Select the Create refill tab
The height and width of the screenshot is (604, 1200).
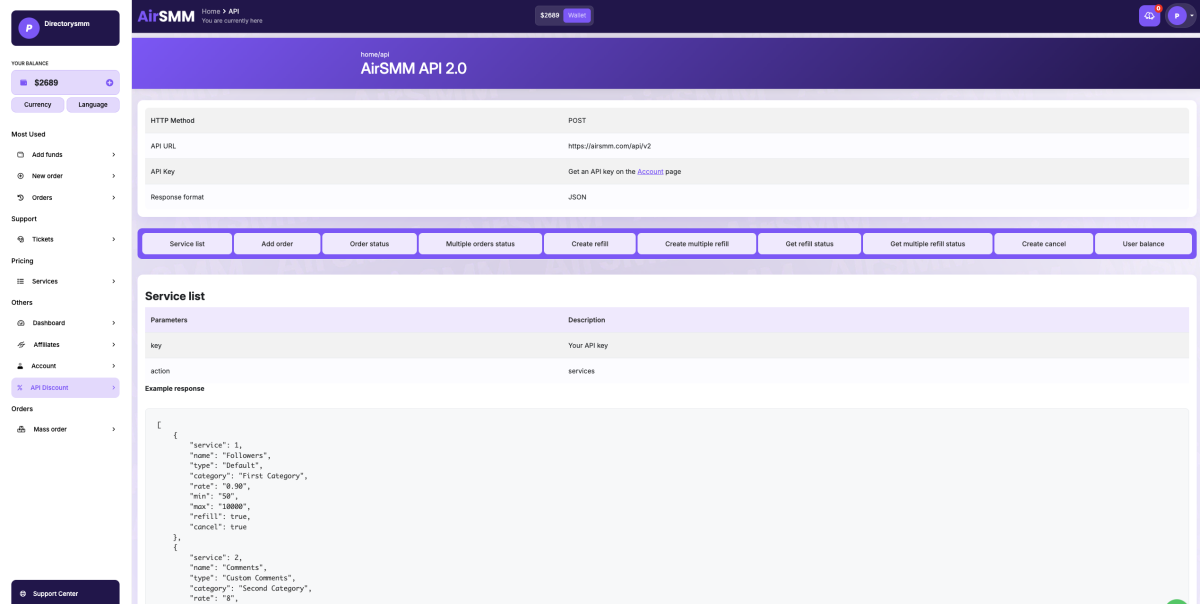[x=589, y=244]
